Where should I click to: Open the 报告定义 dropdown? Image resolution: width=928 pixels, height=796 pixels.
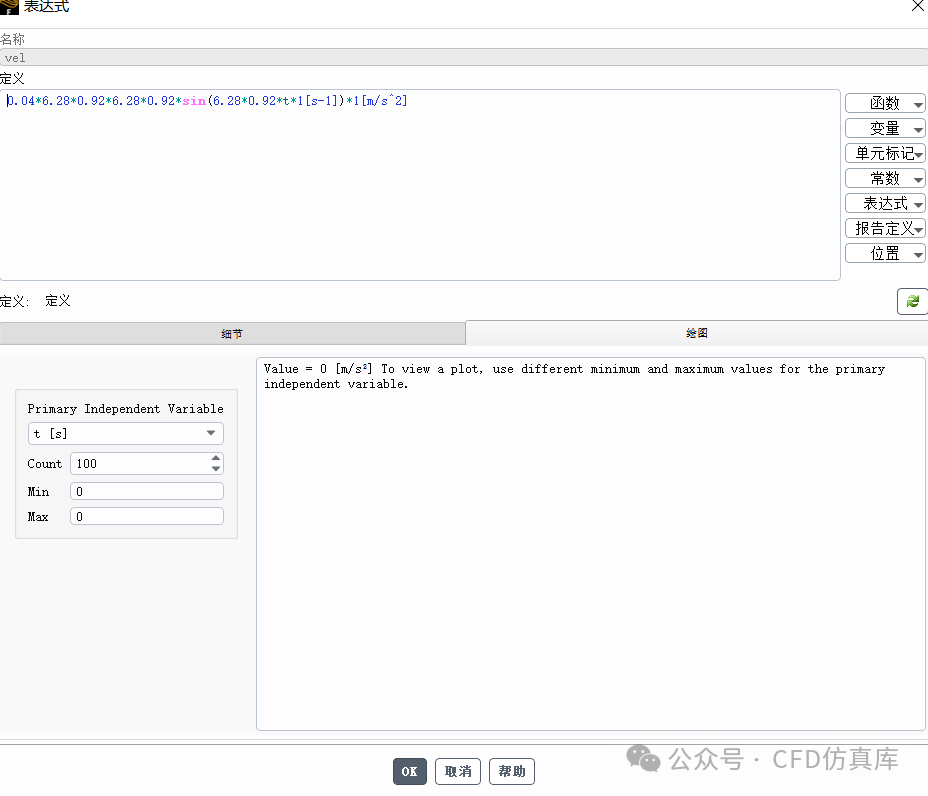[x=885, y=228]
